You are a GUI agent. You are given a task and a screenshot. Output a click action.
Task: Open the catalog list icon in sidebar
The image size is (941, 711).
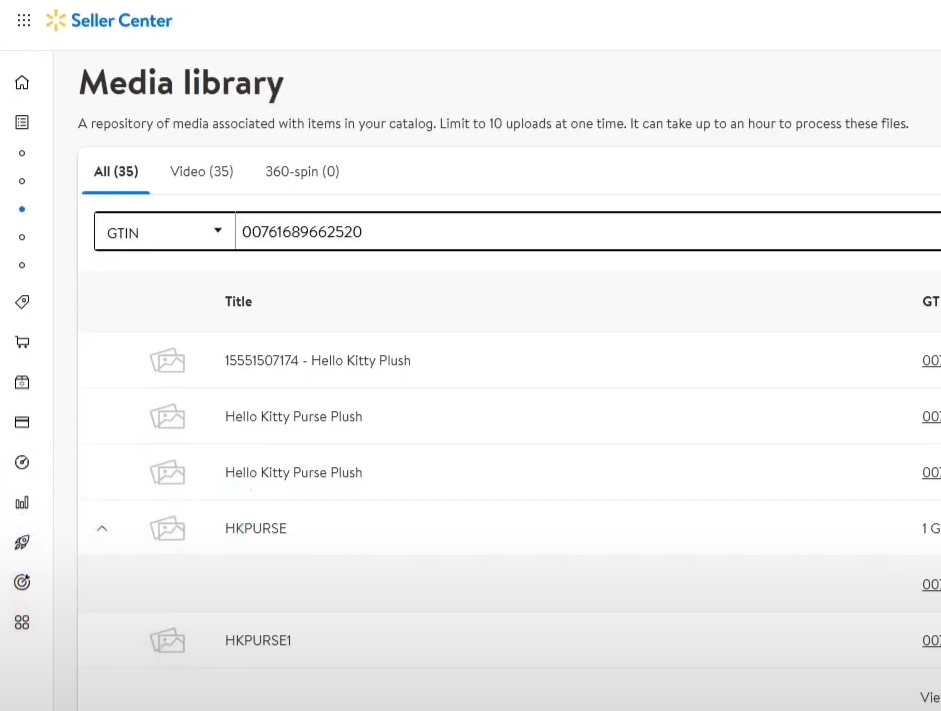point(22,122)
